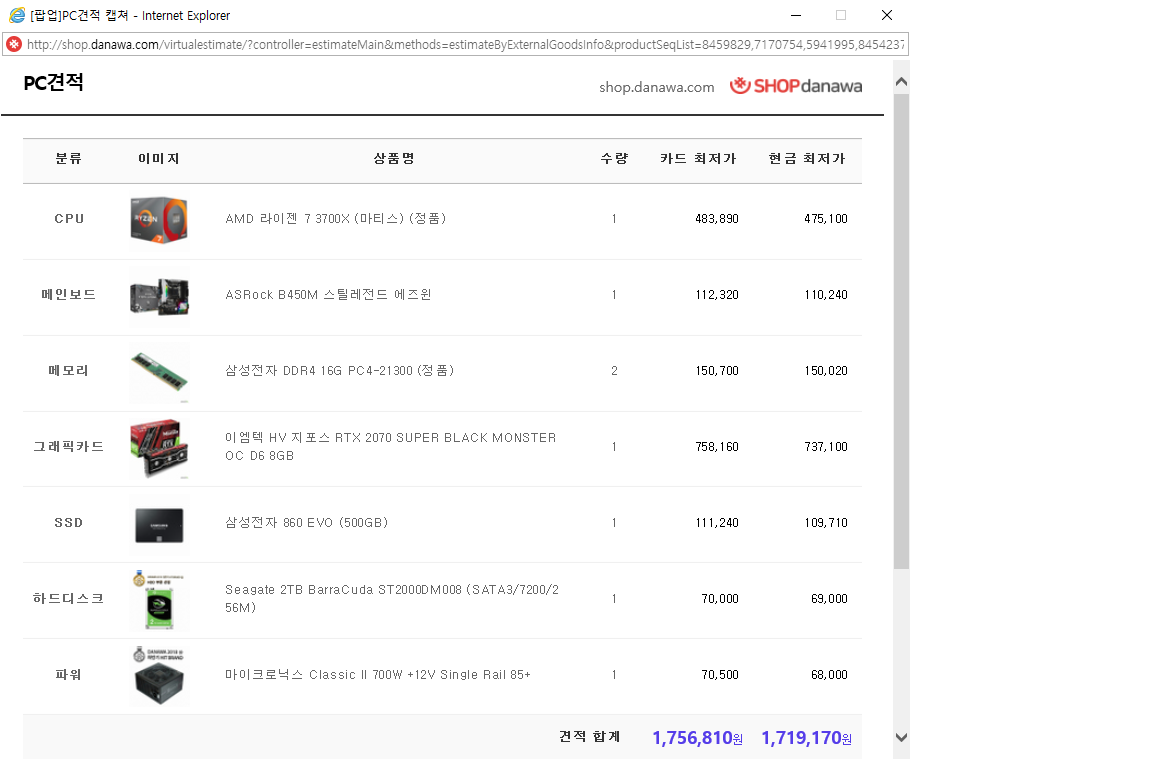Click the 분류 column header

click(69, 159)
